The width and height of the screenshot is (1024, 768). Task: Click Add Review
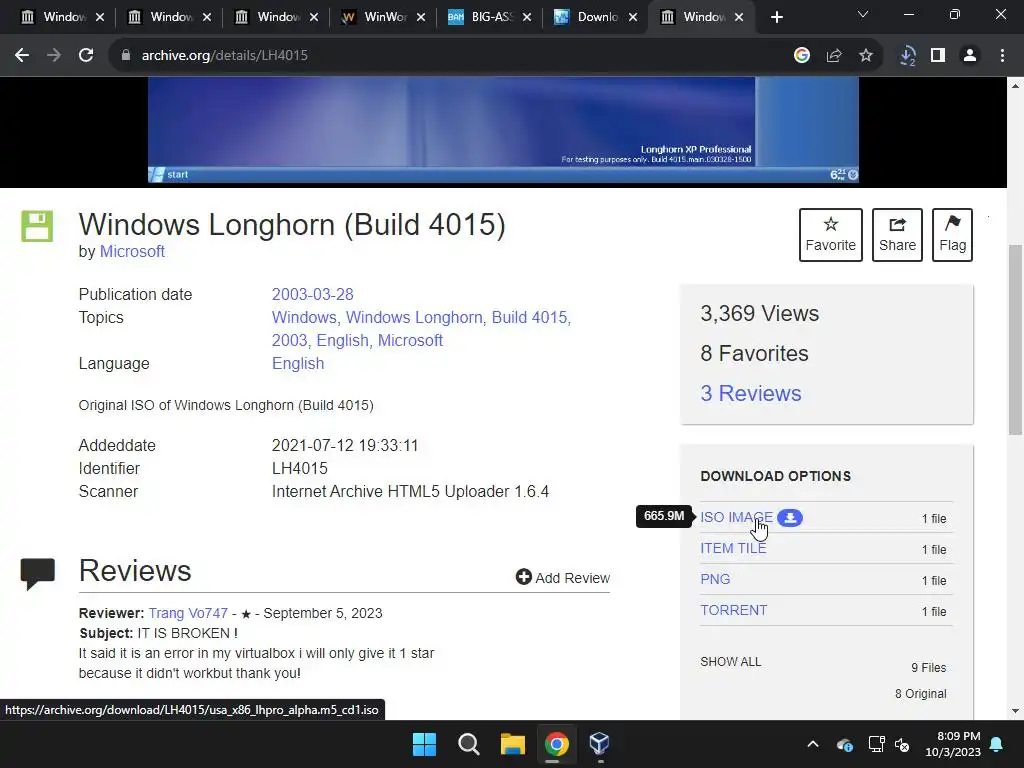[562, 578]
